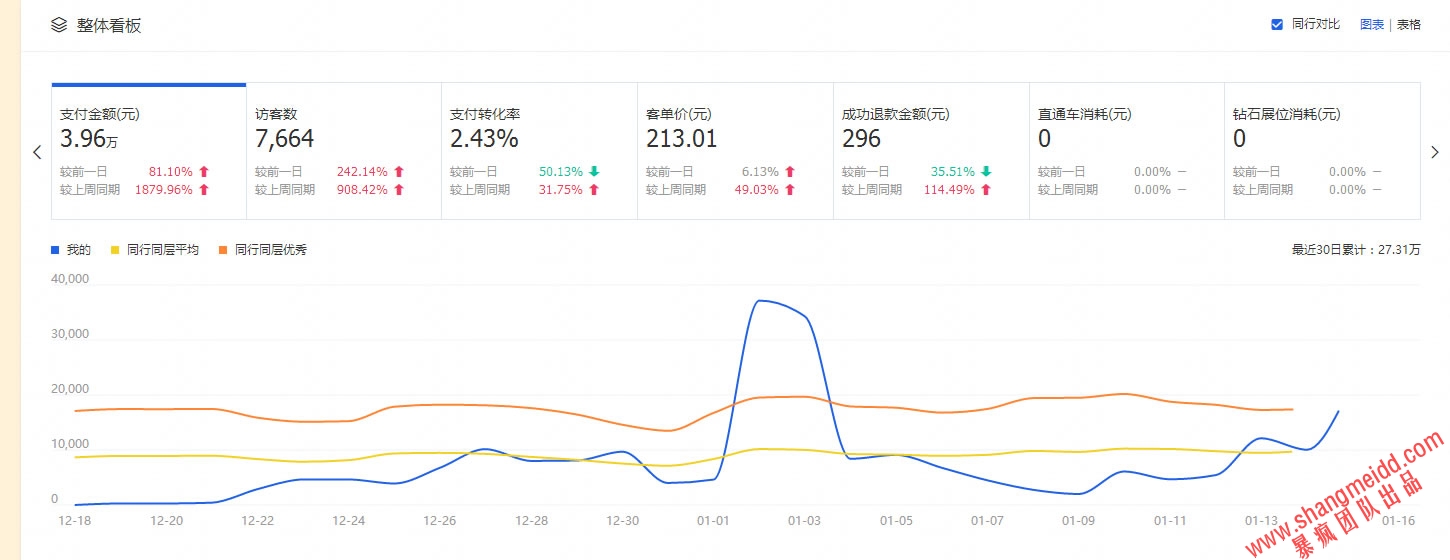Click the blue line peak near 01-02
The image size is (1450, 560).
pos(760,301)
